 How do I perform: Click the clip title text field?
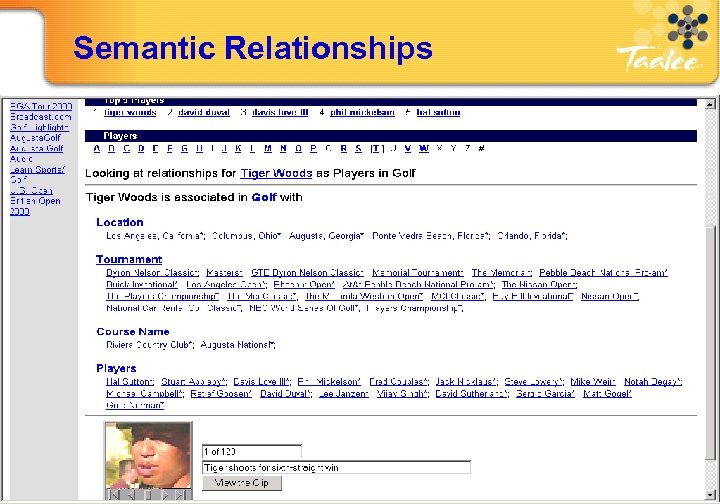point(336,468)
